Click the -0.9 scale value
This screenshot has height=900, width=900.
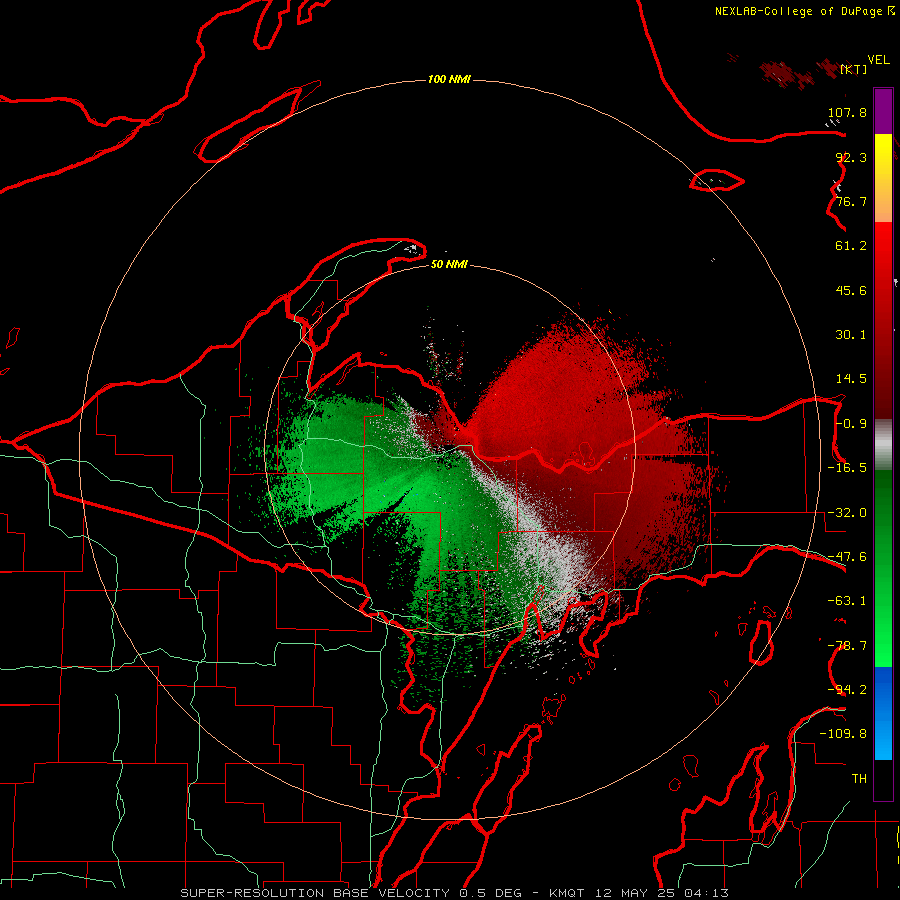(x=851, y=424)
